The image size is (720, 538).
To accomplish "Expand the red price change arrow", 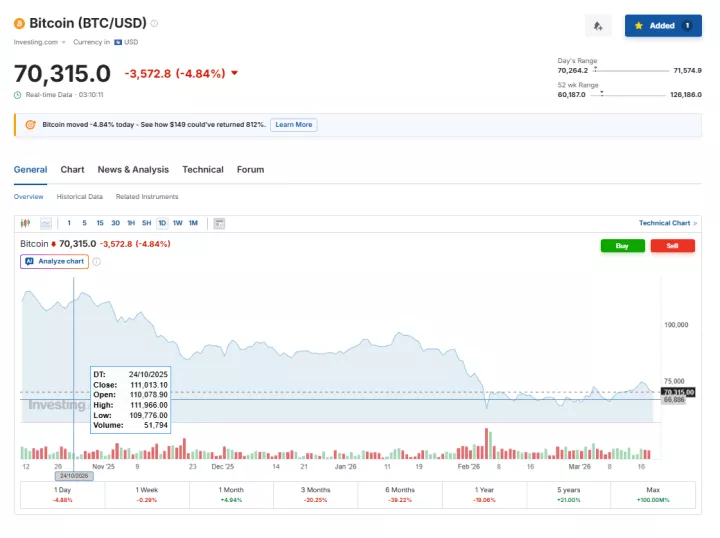I will pyautogui.click(x=234, y=73).
